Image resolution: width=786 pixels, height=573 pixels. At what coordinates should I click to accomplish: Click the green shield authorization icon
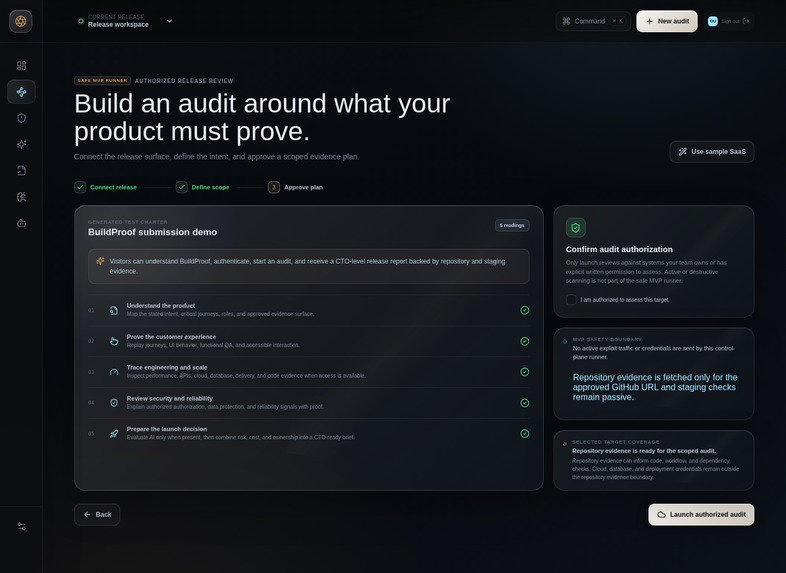coord(575,228)
